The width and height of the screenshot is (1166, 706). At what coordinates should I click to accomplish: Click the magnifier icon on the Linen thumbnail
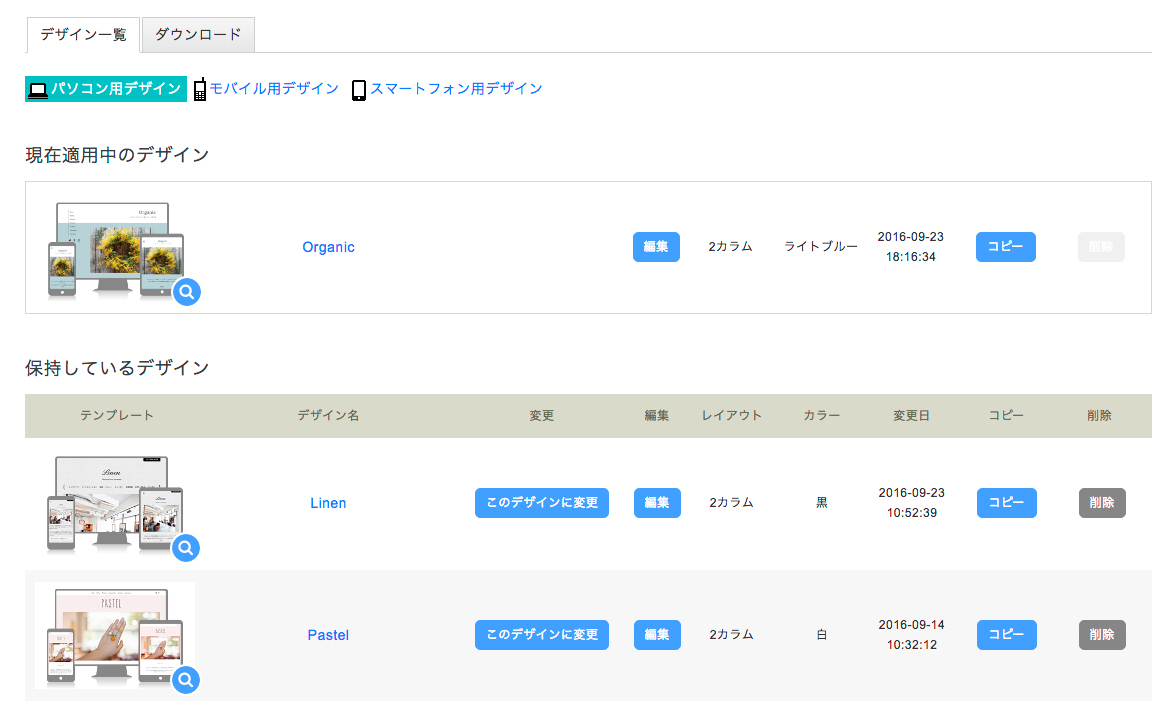(187, 548)
